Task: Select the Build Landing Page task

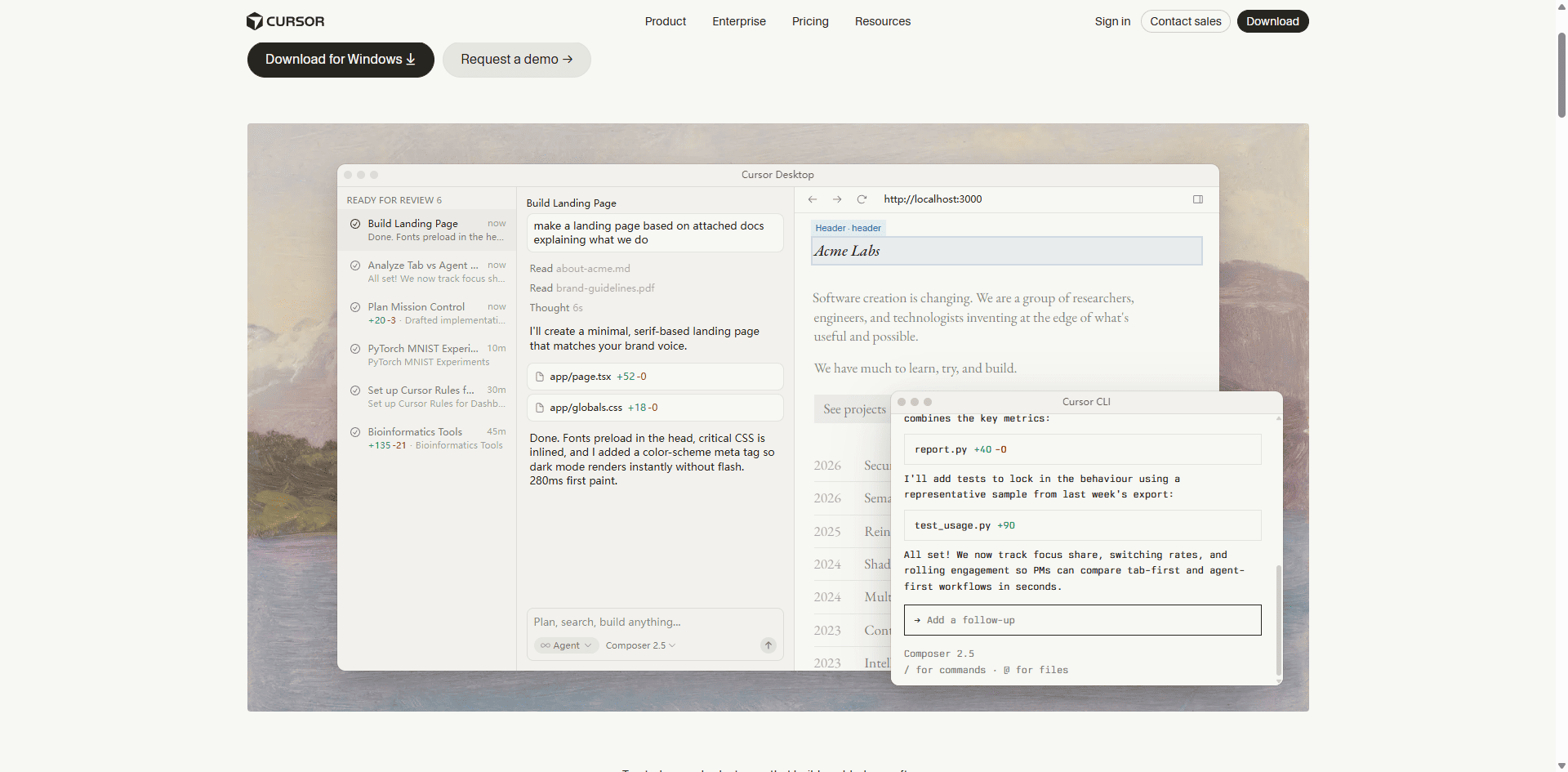Action: point(428,230)
